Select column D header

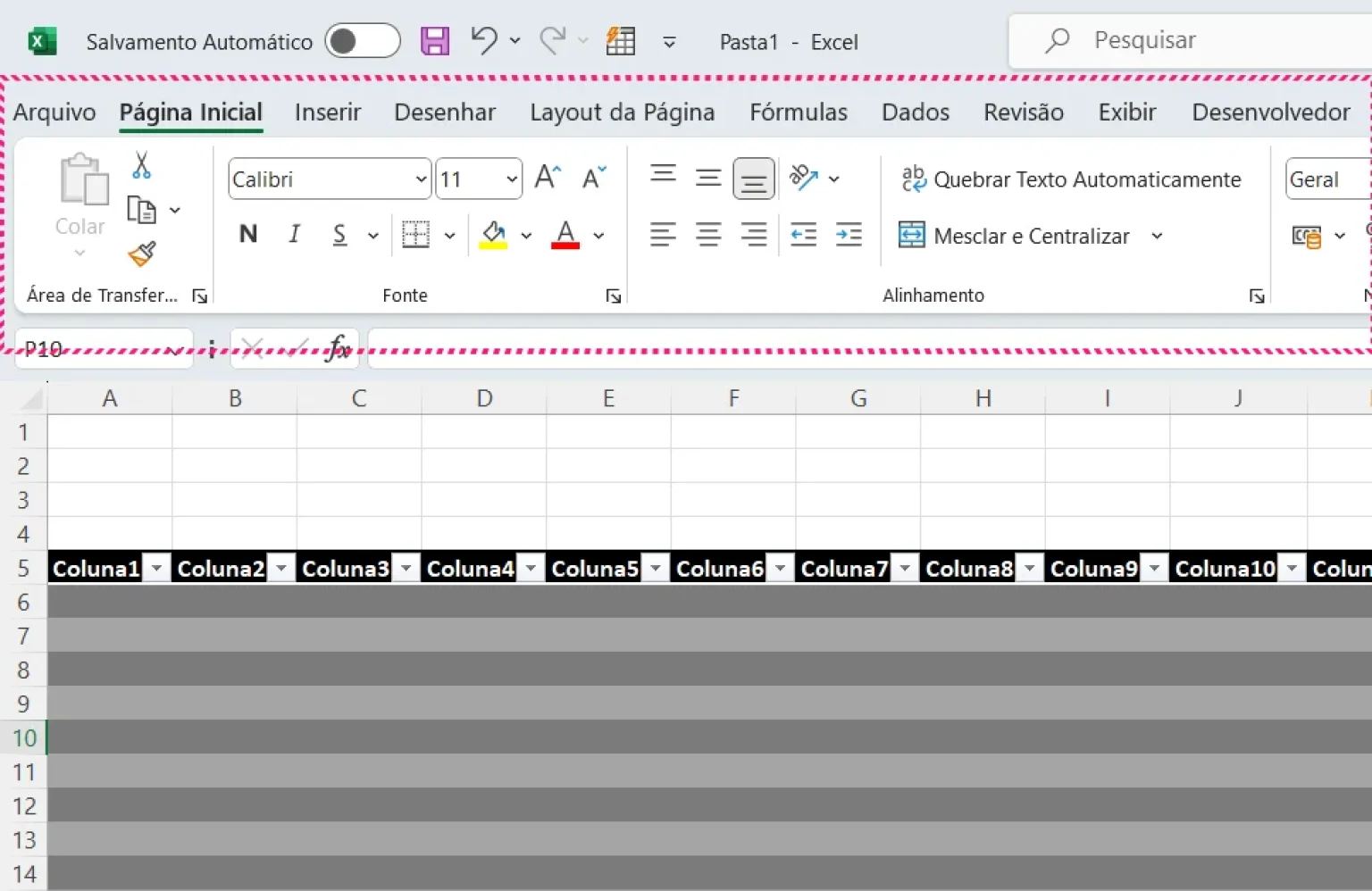coord(484,398)
